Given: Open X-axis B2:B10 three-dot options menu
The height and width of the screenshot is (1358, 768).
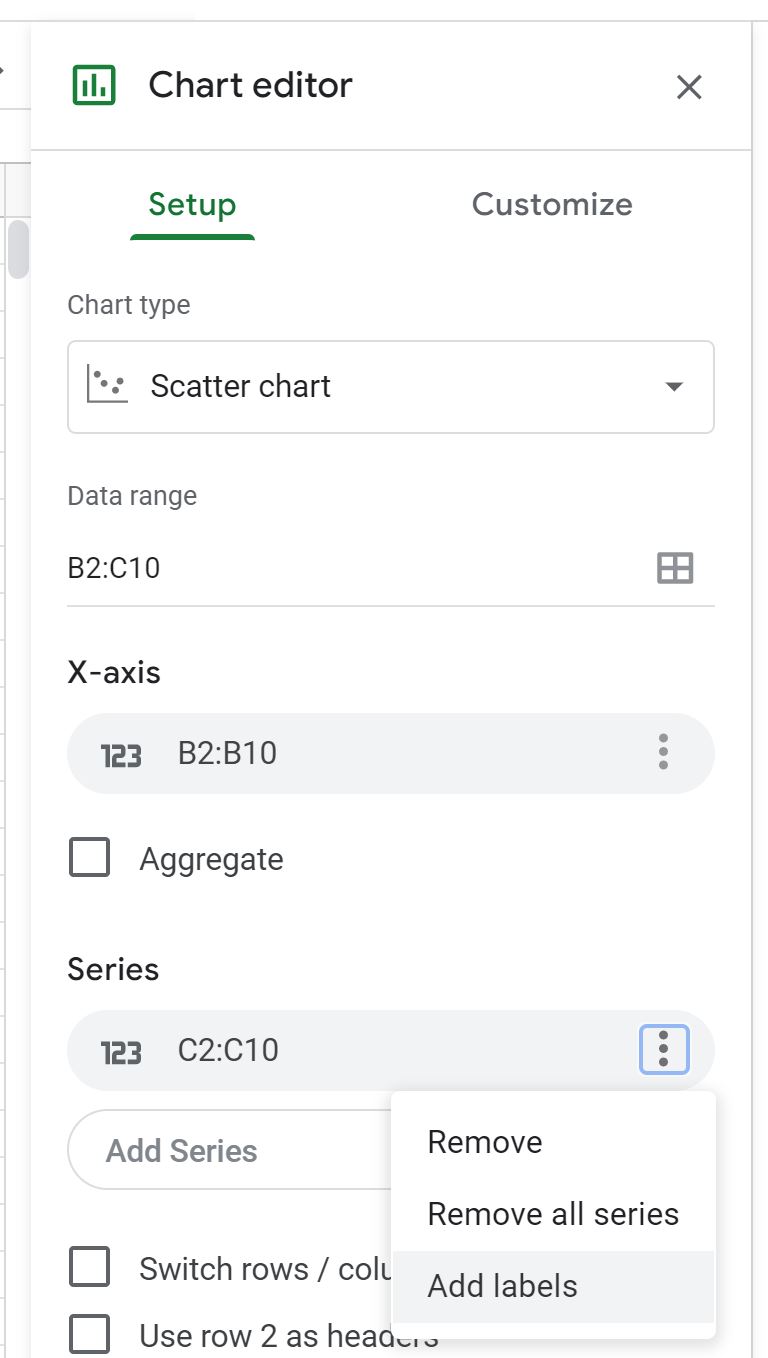Looking at the screenshot, I should pos(663,752).
